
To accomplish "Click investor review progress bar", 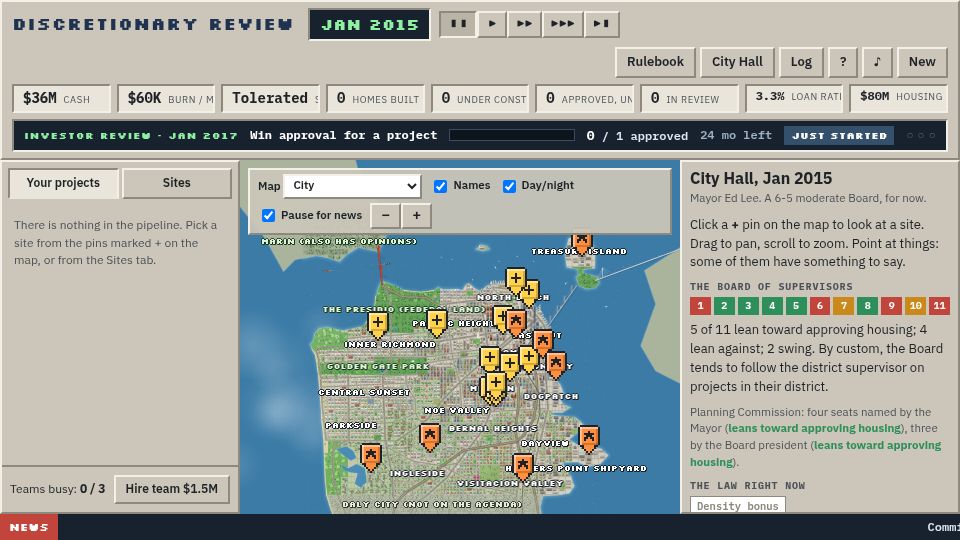I will click(x=512, y=135).
